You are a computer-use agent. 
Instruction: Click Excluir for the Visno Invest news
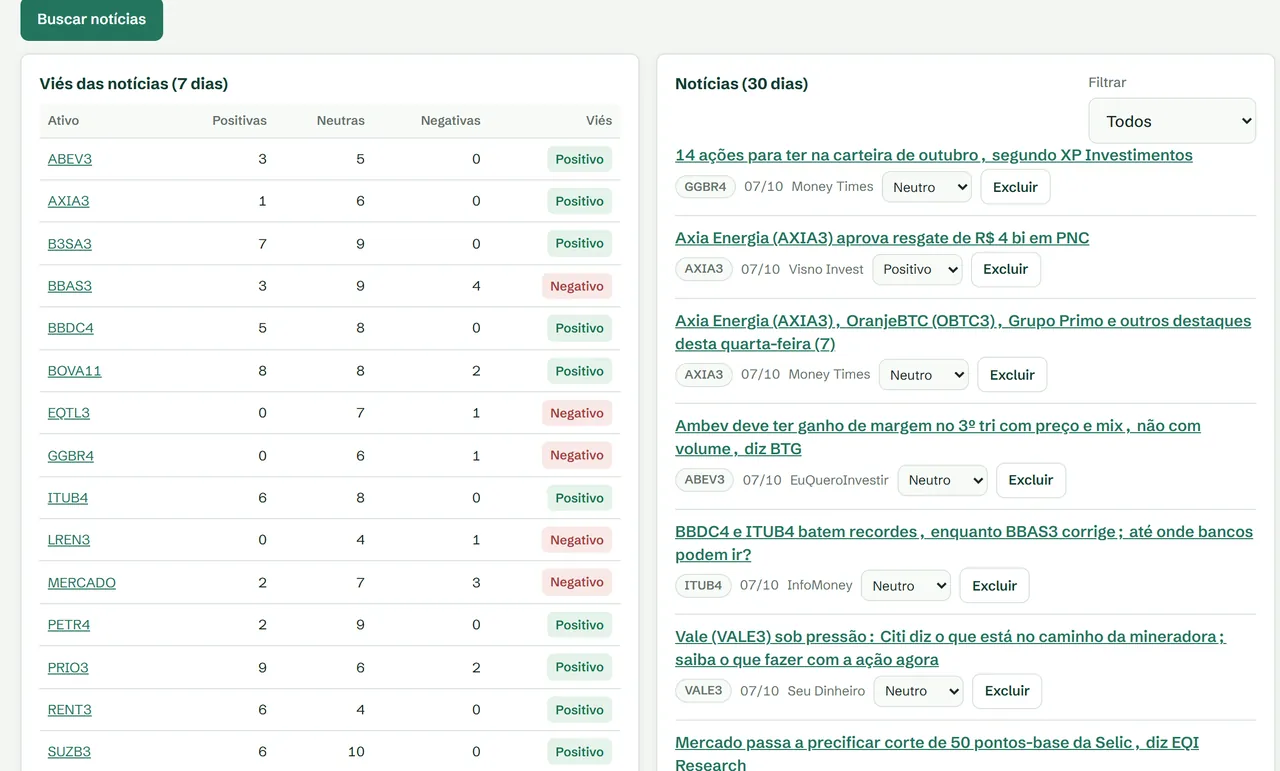pyautogui.click(x=1006, y=269)
